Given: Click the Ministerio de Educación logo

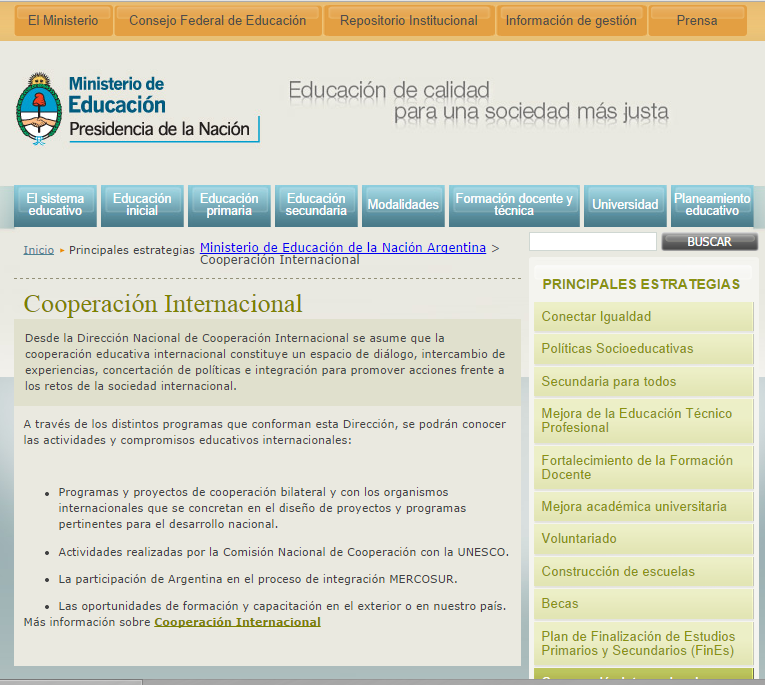Looking at the screenshot, I should (x=137, y=109).
